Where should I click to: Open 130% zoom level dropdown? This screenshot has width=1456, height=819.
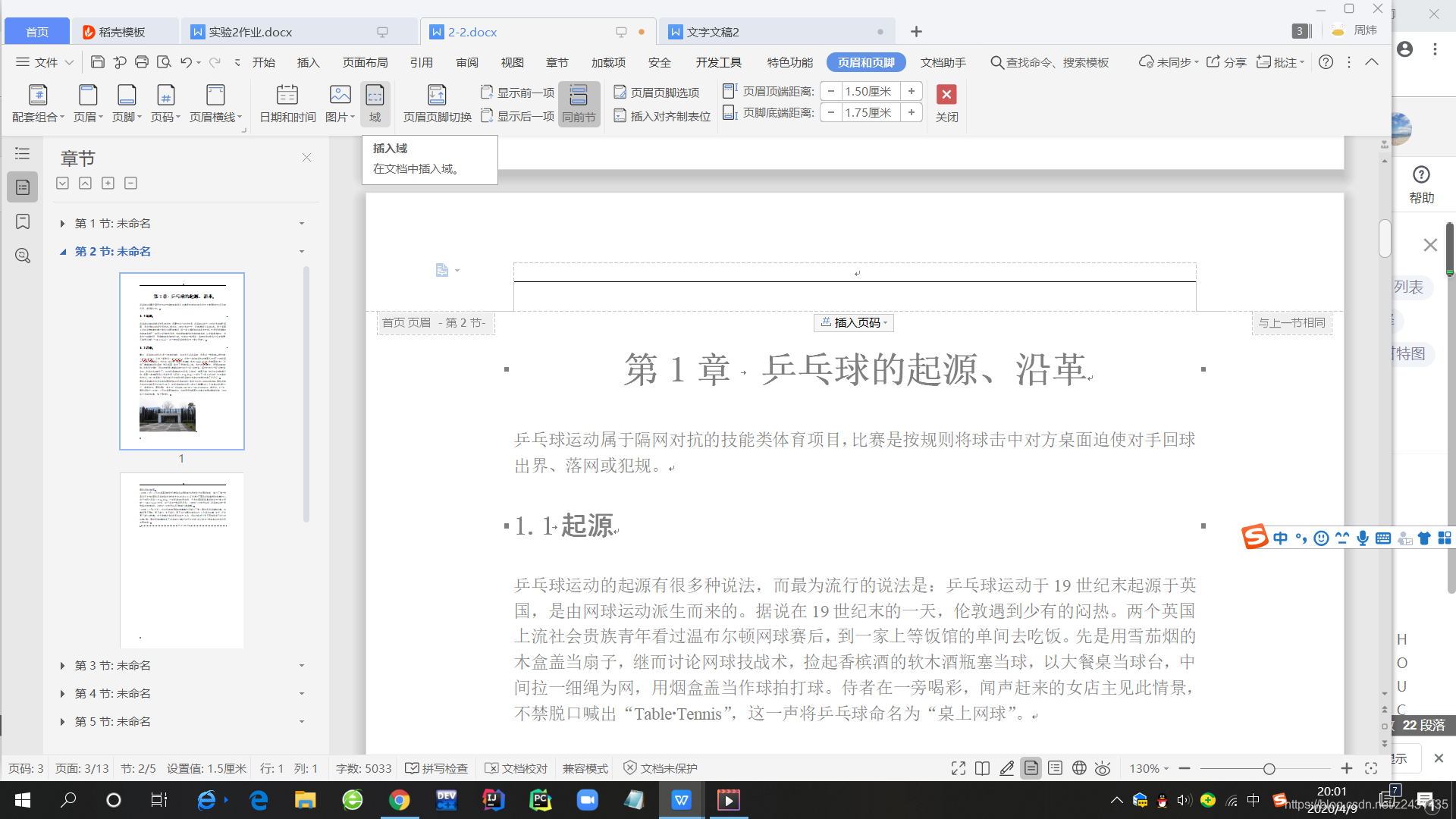coord(1148,768)
